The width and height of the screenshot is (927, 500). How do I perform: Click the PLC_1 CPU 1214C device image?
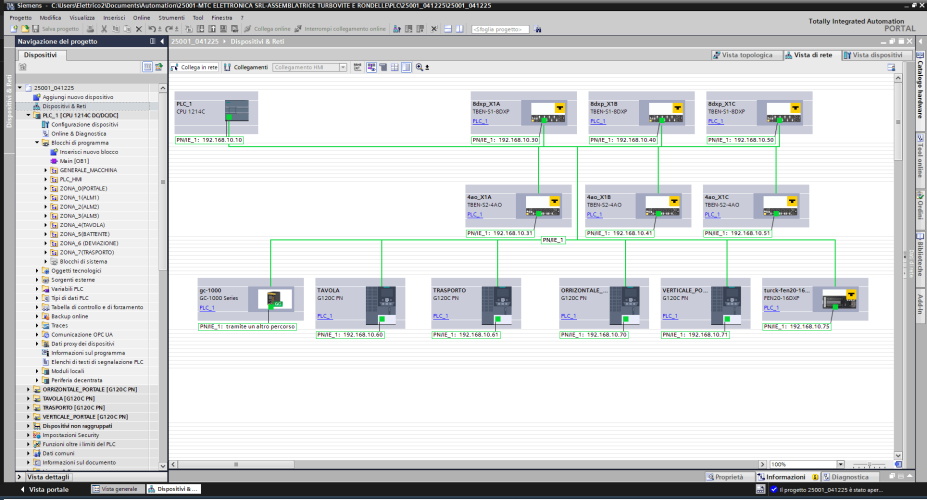pos(236,111)
